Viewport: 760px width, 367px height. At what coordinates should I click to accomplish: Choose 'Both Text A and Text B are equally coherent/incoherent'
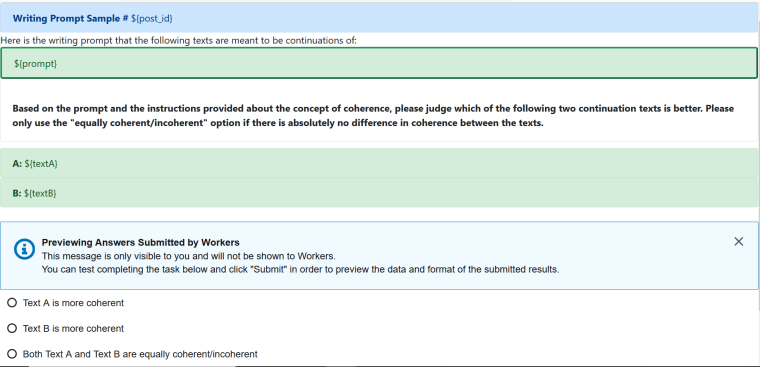click(12, 354)
